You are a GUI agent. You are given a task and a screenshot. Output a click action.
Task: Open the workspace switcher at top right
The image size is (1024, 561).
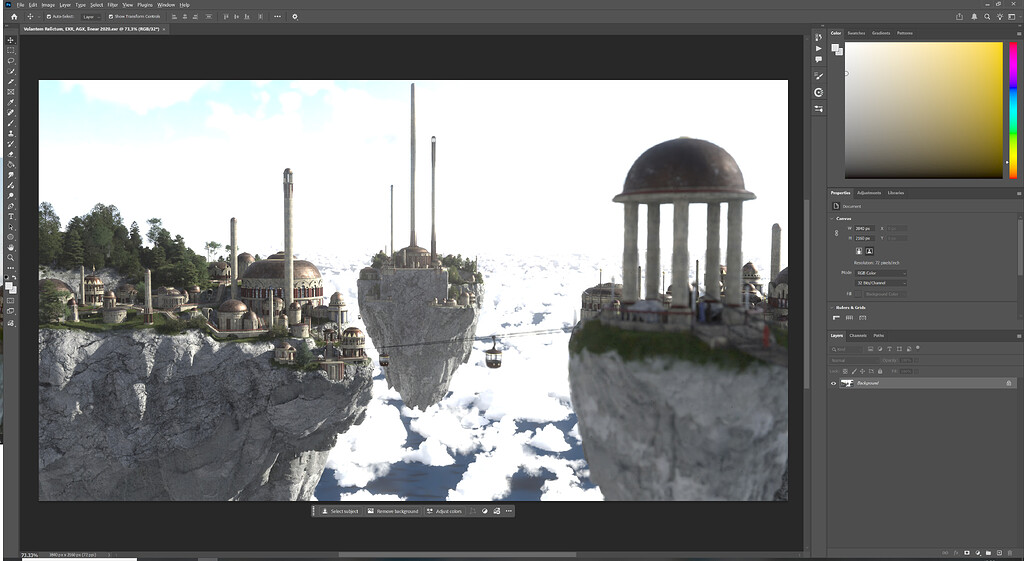(1012, 16)
